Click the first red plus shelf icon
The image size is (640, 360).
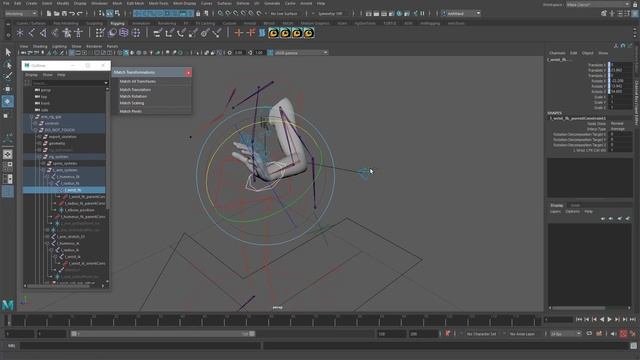(239, 33)
